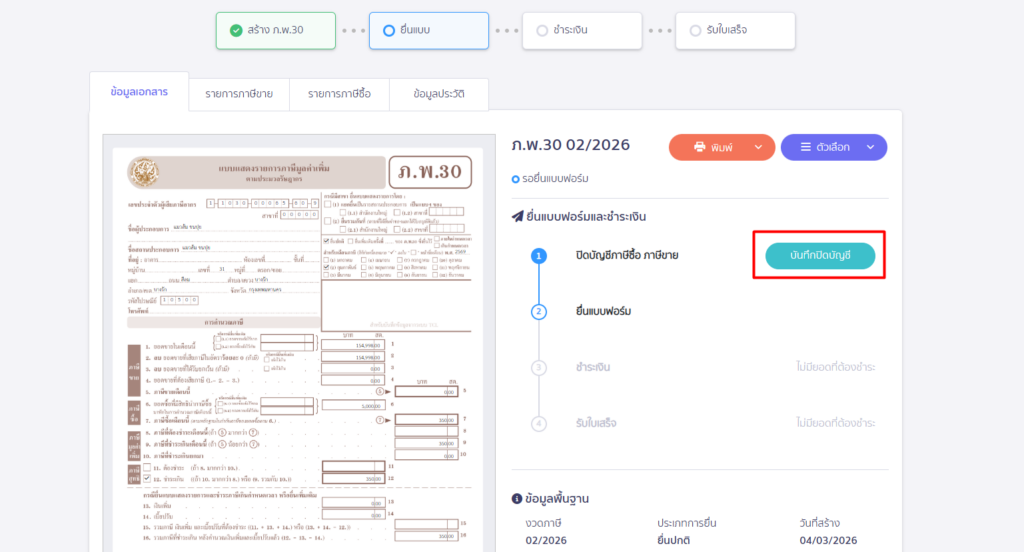This screenshot has width=1024, height=552.
Task: Open the ข้อมูลประวัติ tab
Action: pyautogui.click(x=439, y=94)
